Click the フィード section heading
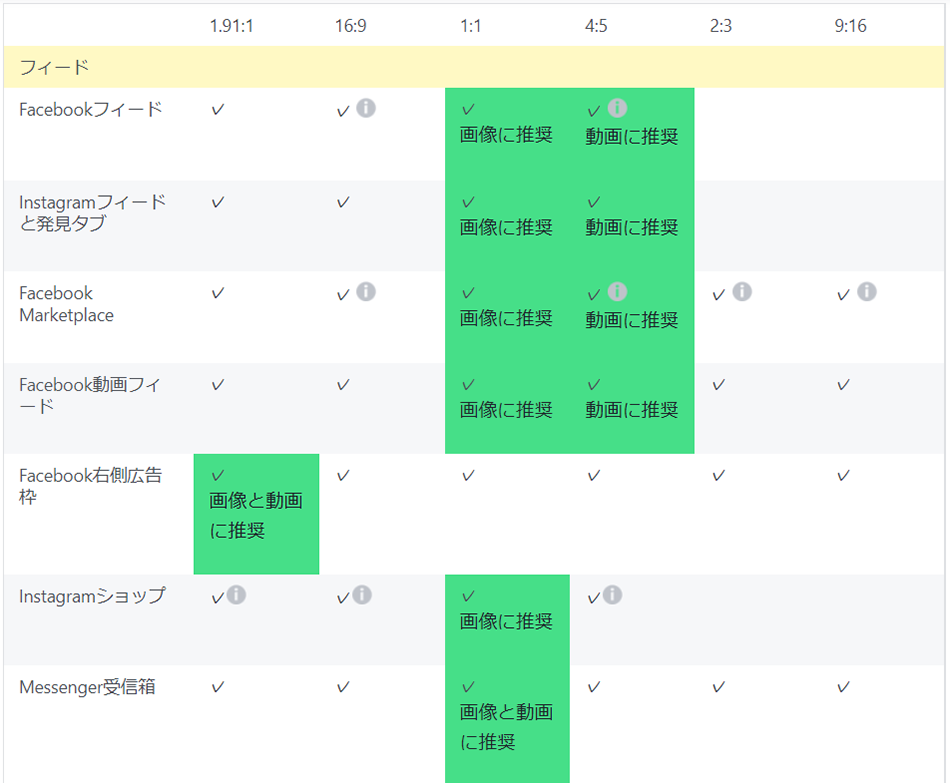Viewport: 950px width, 783px height. click(x=54, y=67)
